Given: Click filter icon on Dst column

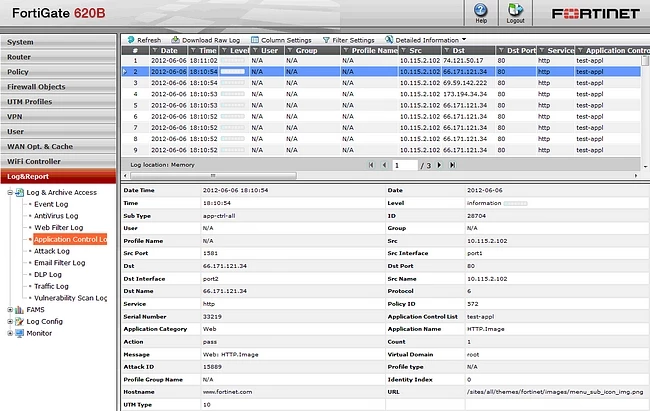Looking at the screenshot, I should click(x=446, y=50).
